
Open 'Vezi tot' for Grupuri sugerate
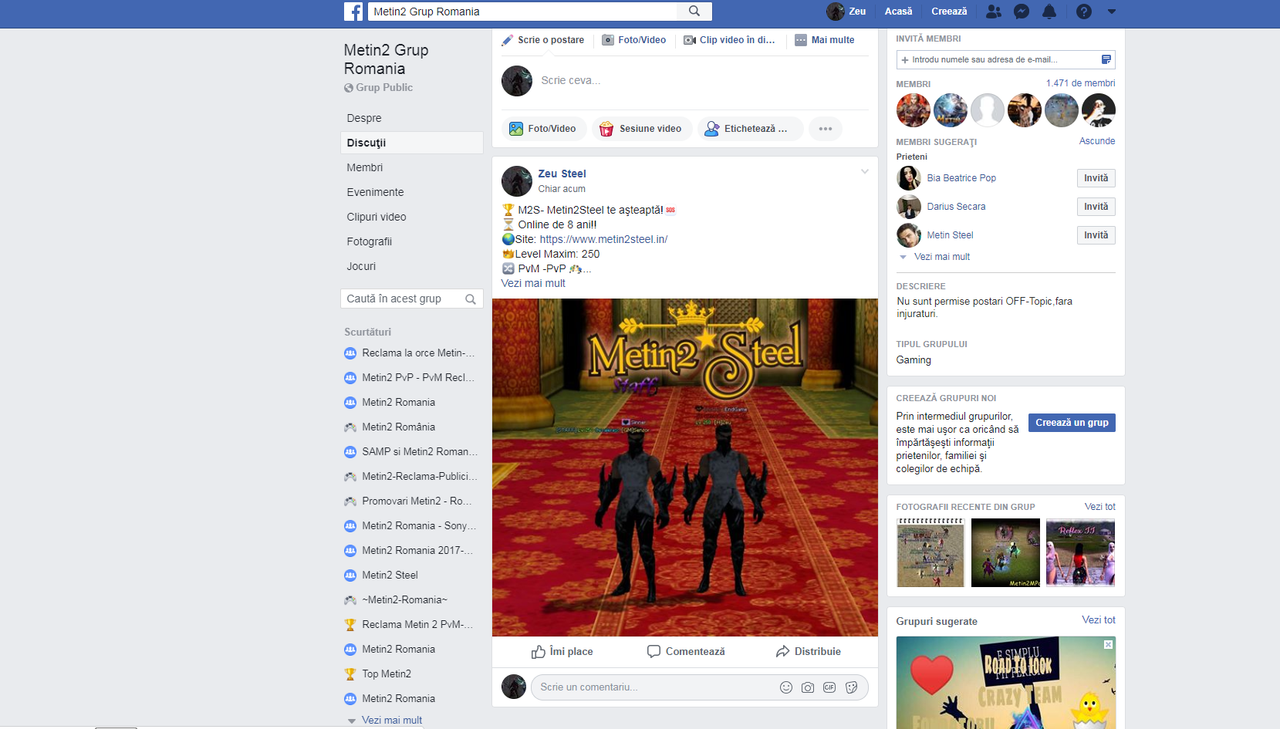[x=1098, y=620]
